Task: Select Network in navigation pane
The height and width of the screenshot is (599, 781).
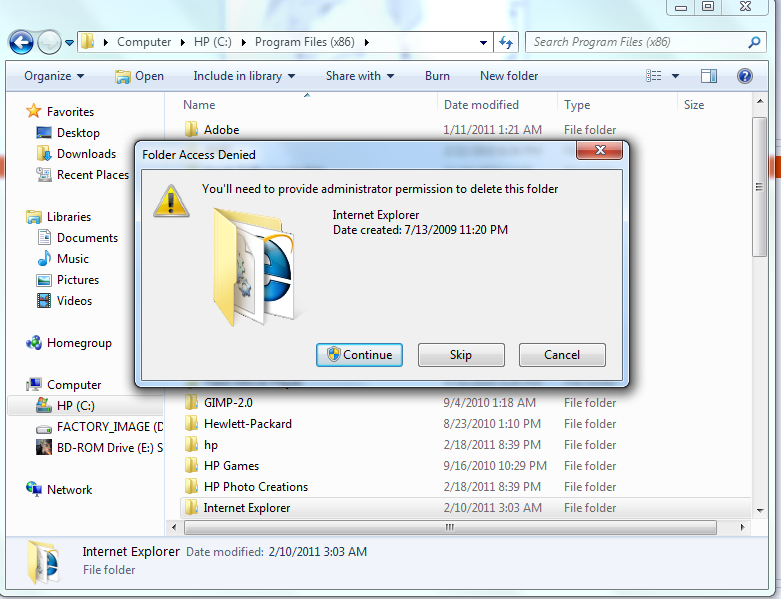Action: click(59, 490)
